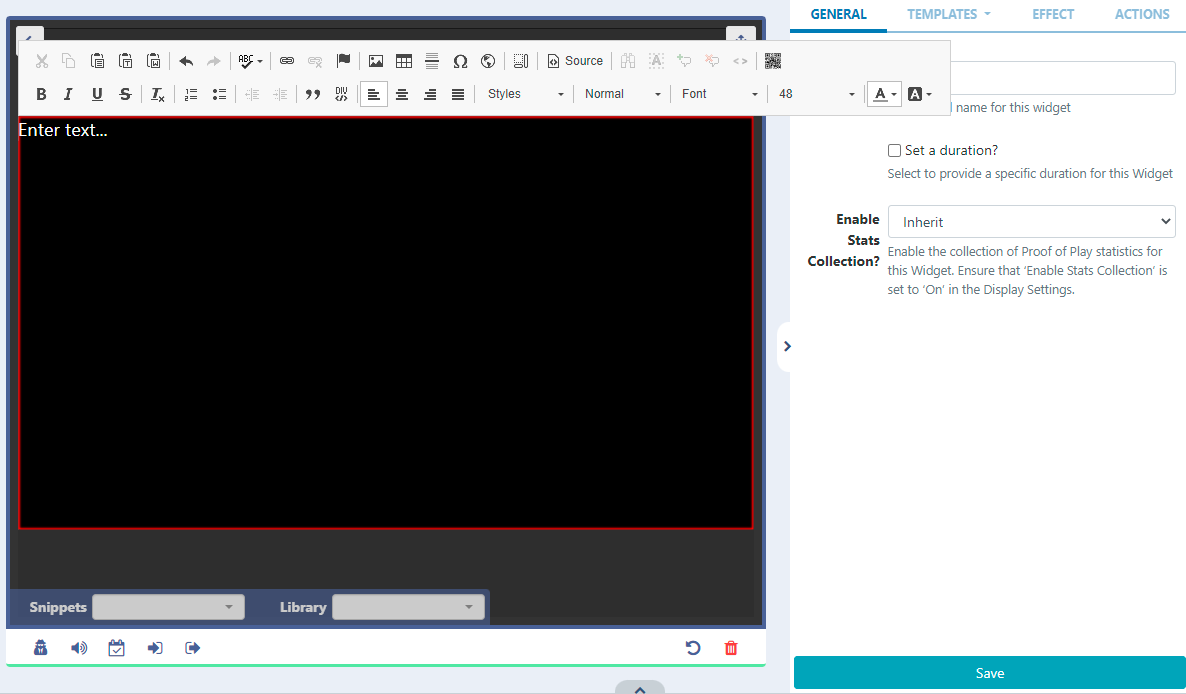
Task: Toggle the Source view button
Action: [575, 61]
